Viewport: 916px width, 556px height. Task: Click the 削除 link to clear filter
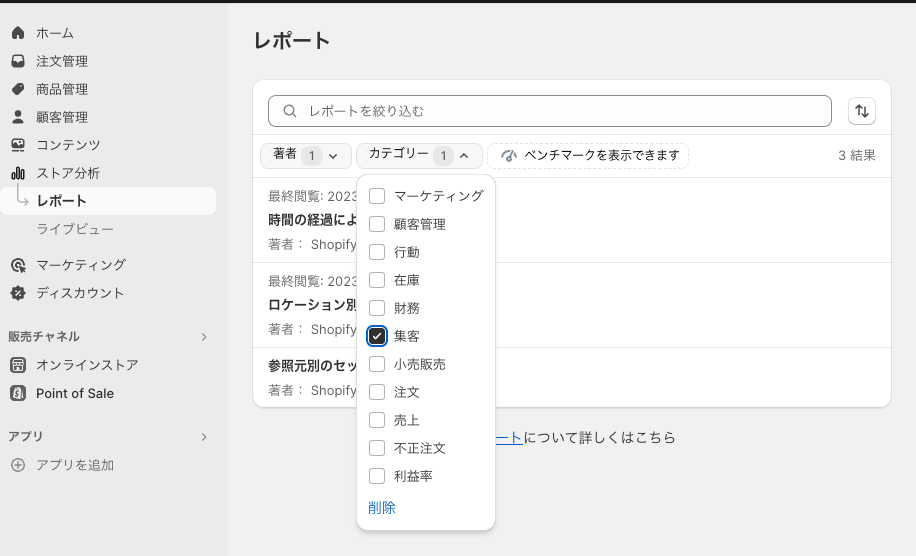click(x=382, y=508)
